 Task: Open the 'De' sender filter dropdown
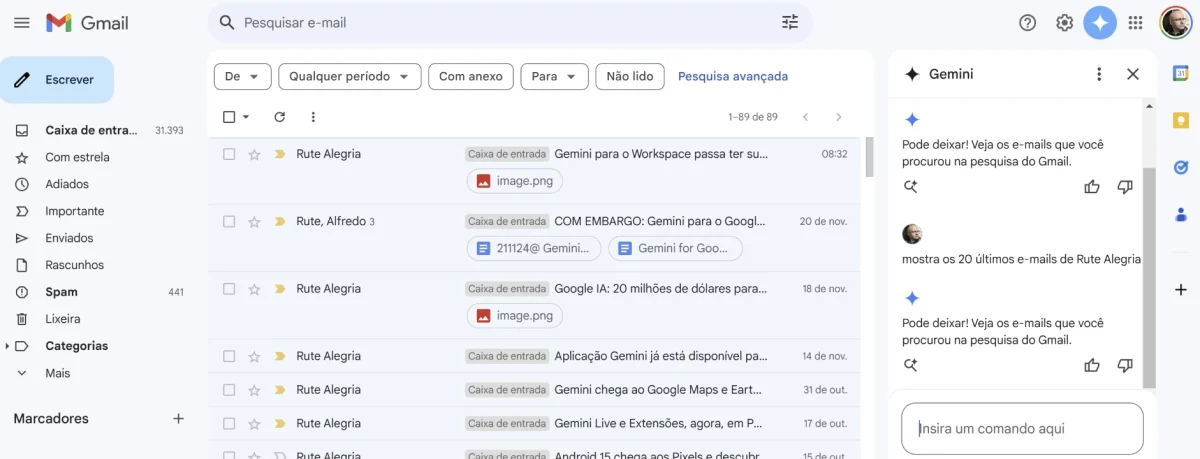click(x=243, y=76)
